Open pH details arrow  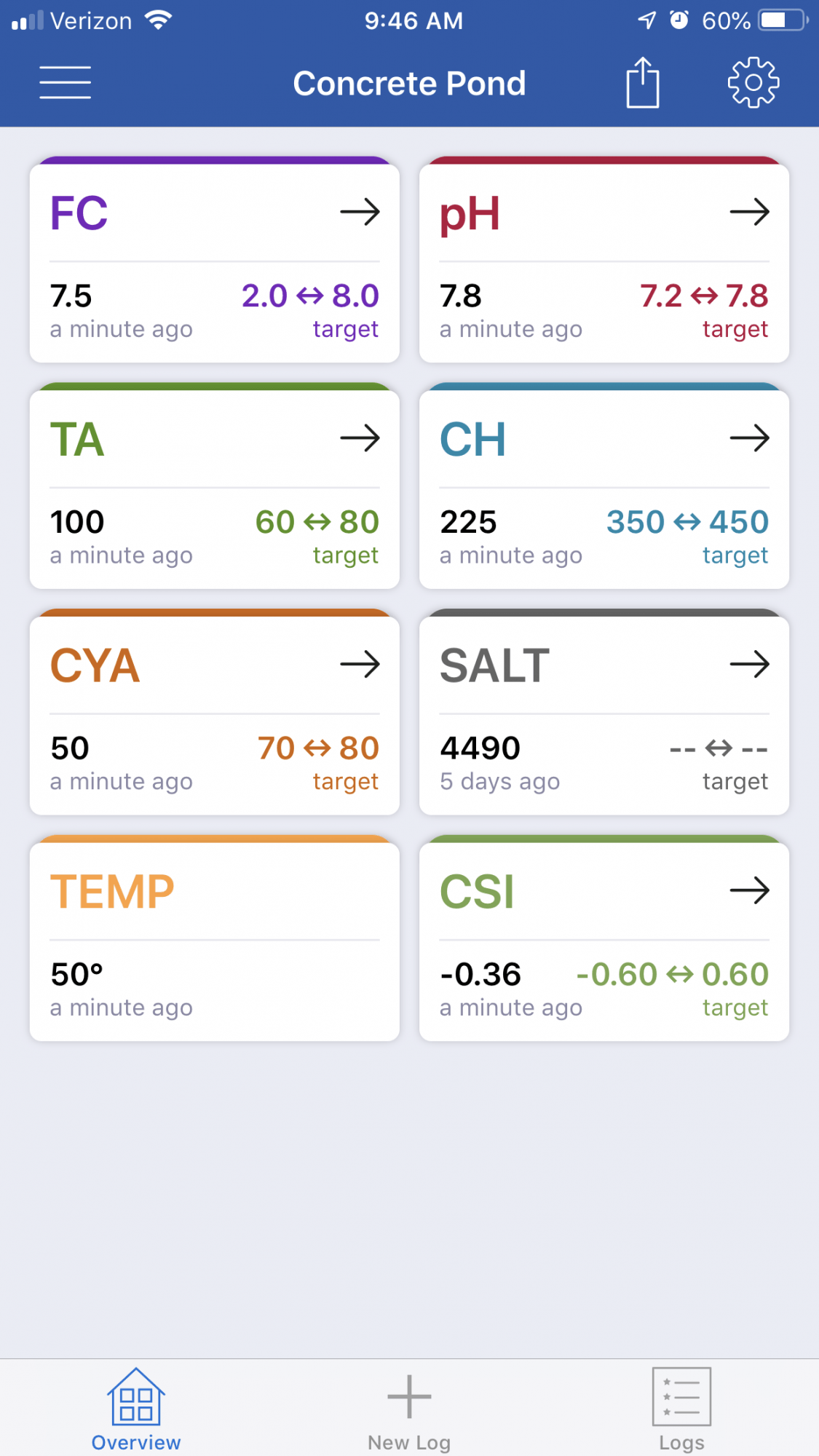click(x=750, y=213)
